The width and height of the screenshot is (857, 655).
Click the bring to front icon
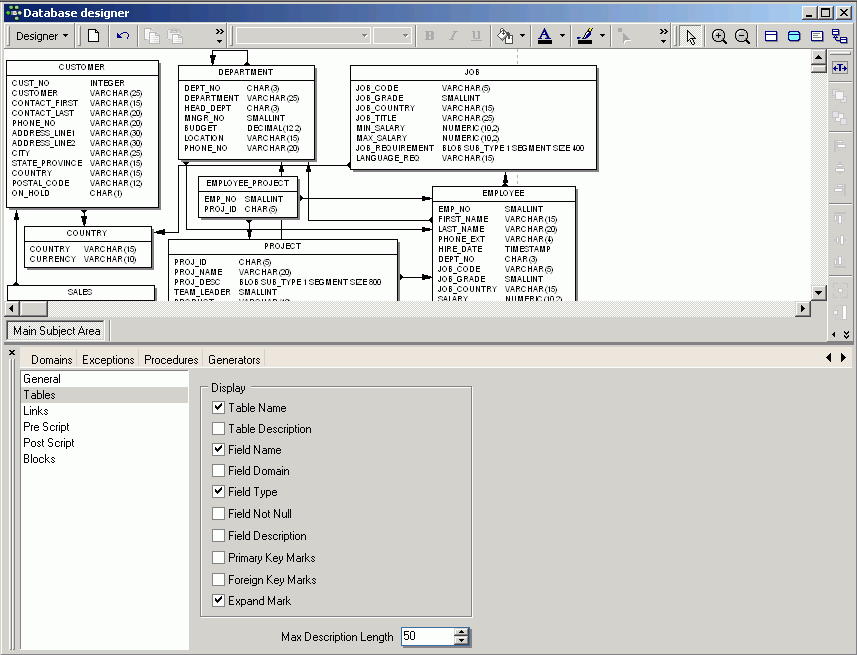(x=840, y=96)
